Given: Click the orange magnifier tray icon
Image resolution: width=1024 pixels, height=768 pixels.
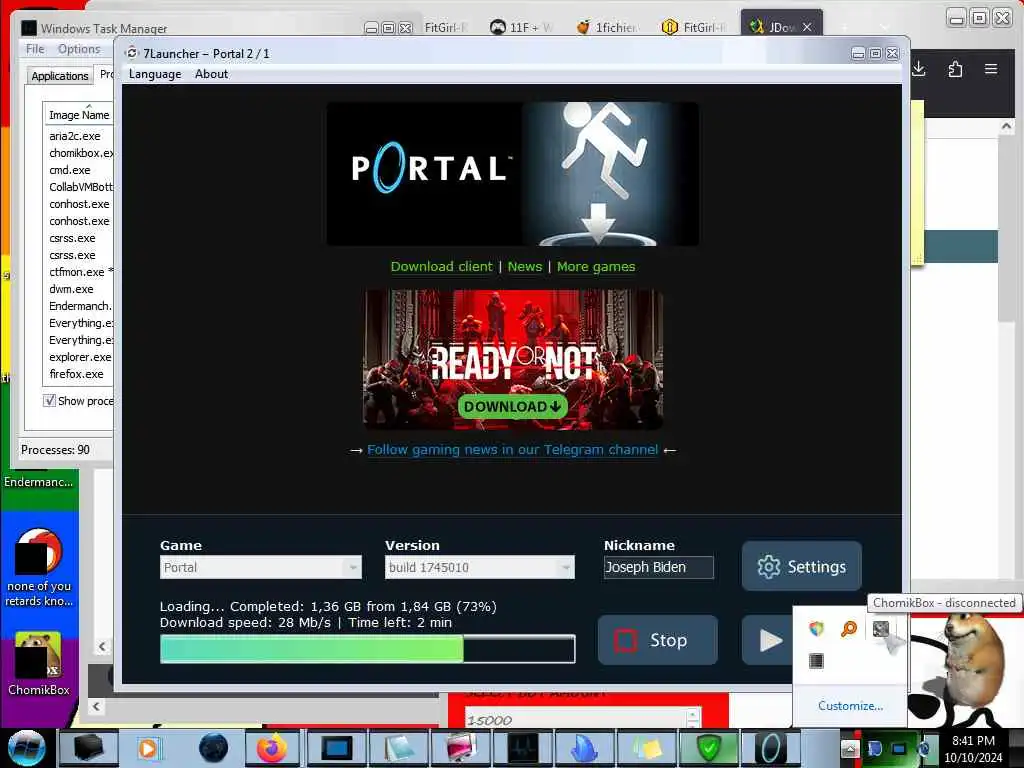Looking at the screenshot, I should click(x=848, y=629).
